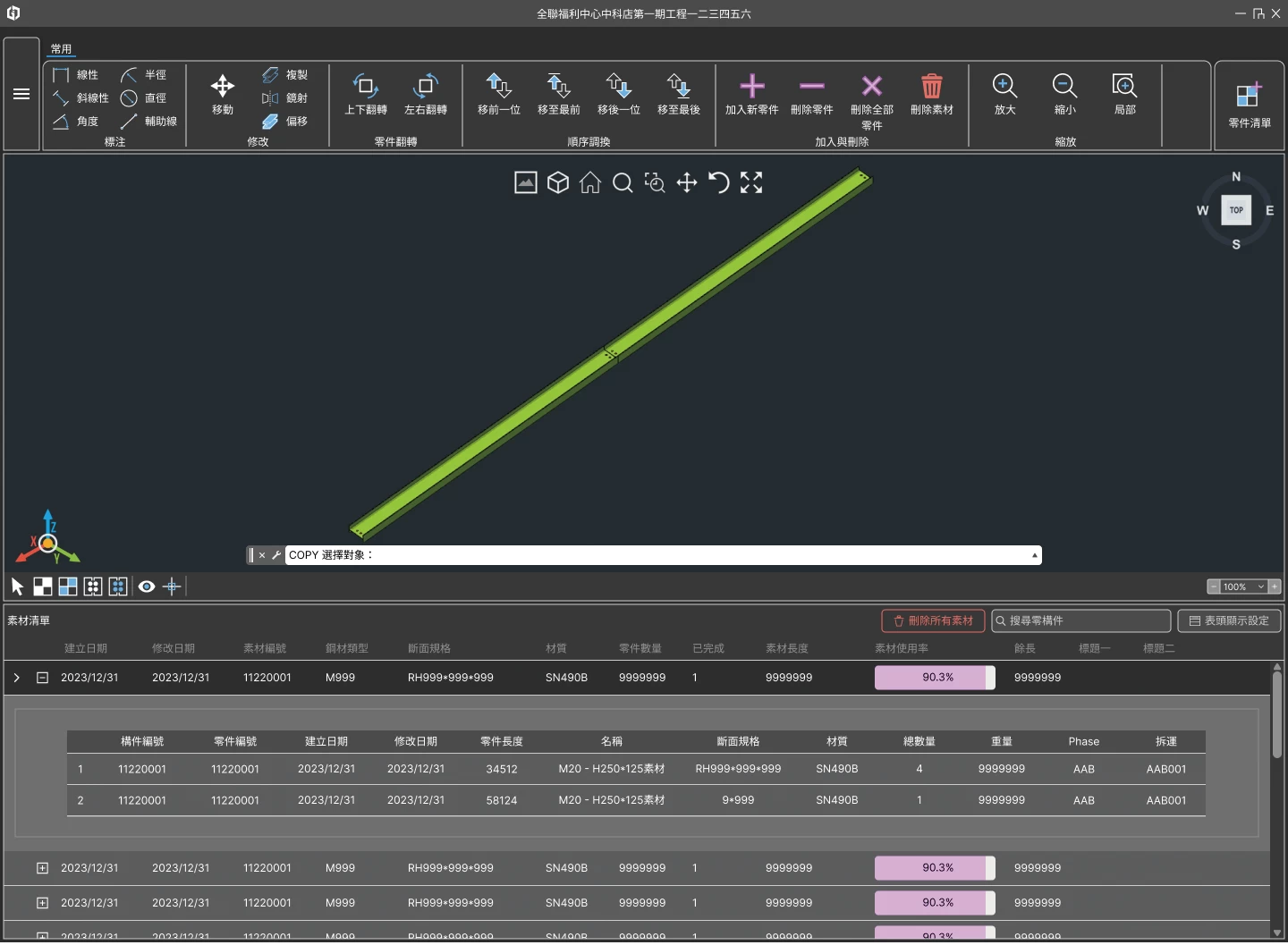Toggle the eye visibility icon
This screenshot has height=945, width=1288.
pyautogui.click(x=147, y=586)
